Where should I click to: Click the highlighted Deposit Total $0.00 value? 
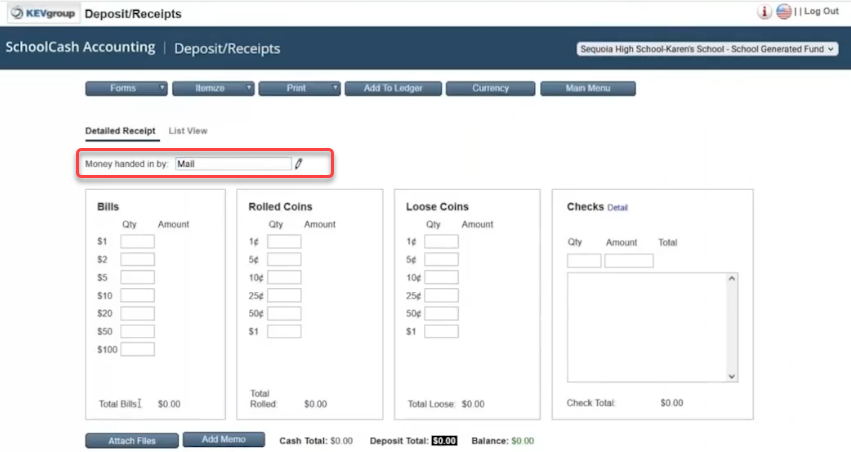pyautogui.click(x=444, y=441)
